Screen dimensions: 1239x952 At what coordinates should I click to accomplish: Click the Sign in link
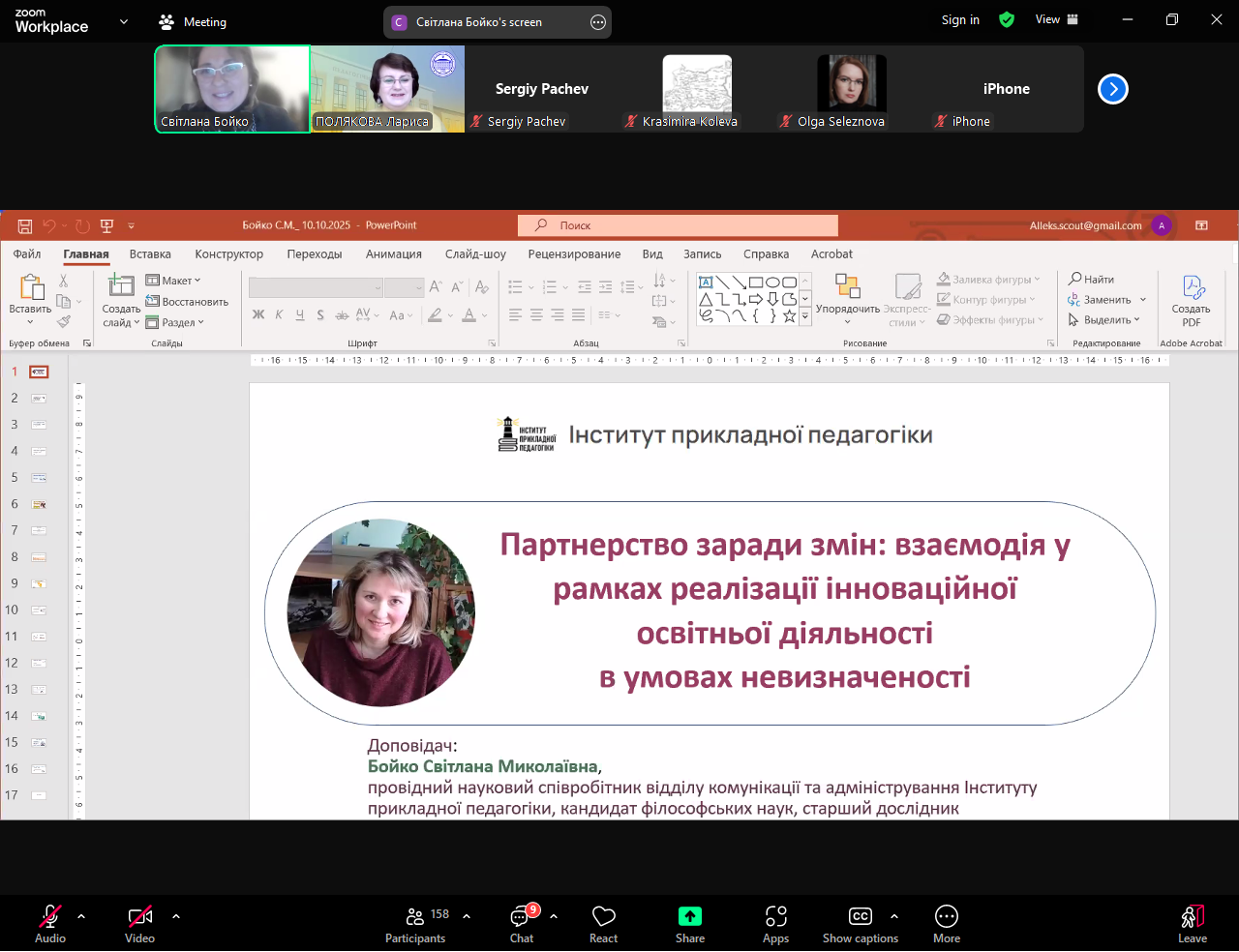[x=960, y=20]
